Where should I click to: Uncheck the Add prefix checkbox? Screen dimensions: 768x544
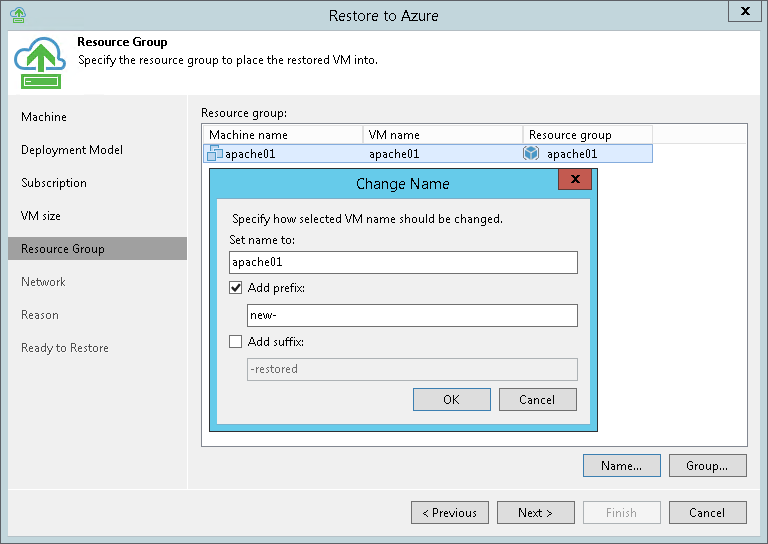click(236, 288)
